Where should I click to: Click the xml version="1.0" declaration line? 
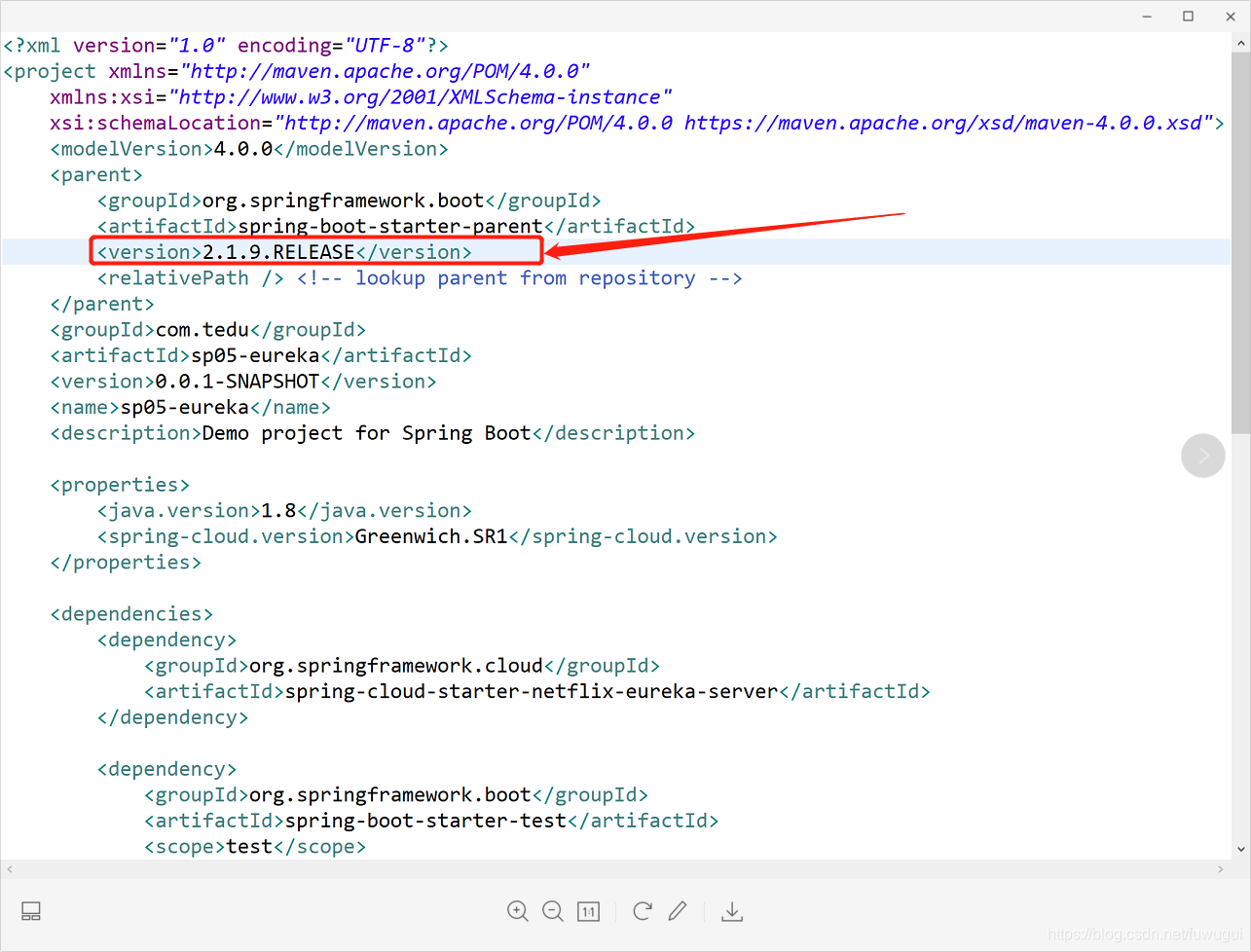click(226, 46)
